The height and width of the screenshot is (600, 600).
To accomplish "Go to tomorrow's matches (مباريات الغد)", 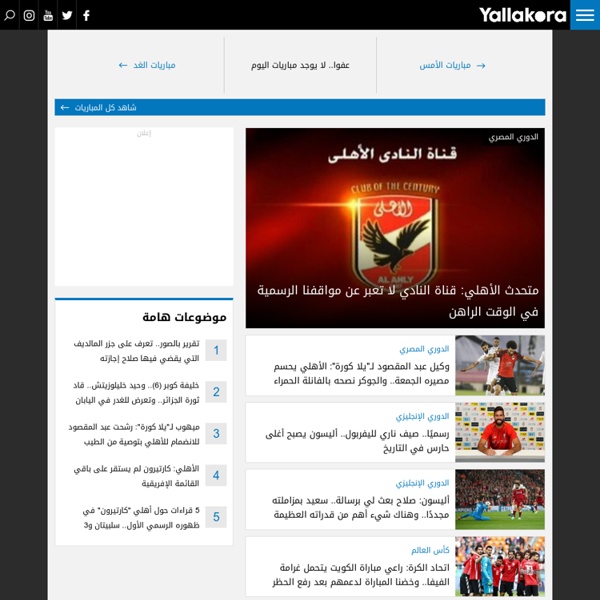I will point(147,65).
